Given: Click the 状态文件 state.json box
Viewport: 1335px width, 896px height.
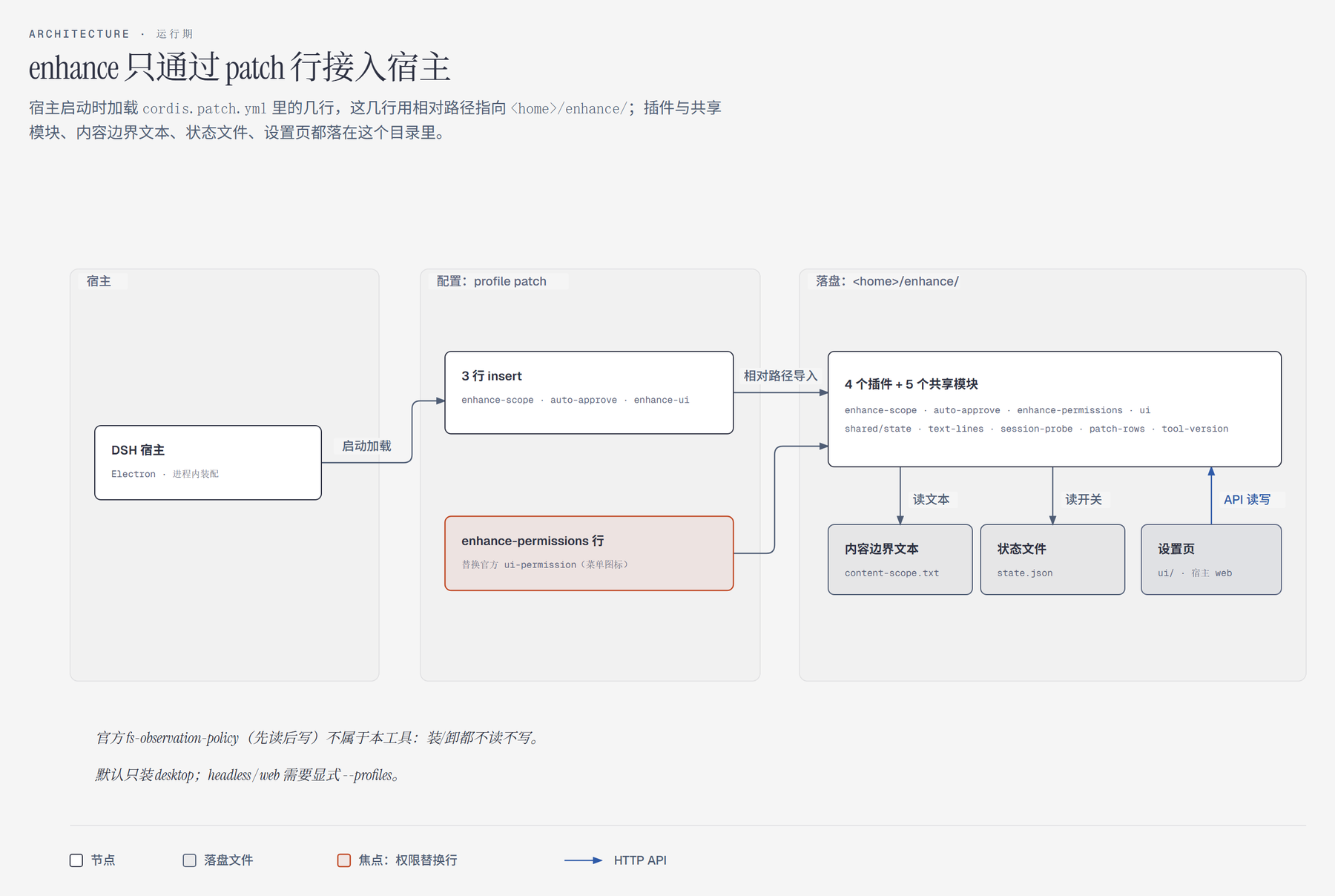Looking at the screenshot, I should (1052, 559).
